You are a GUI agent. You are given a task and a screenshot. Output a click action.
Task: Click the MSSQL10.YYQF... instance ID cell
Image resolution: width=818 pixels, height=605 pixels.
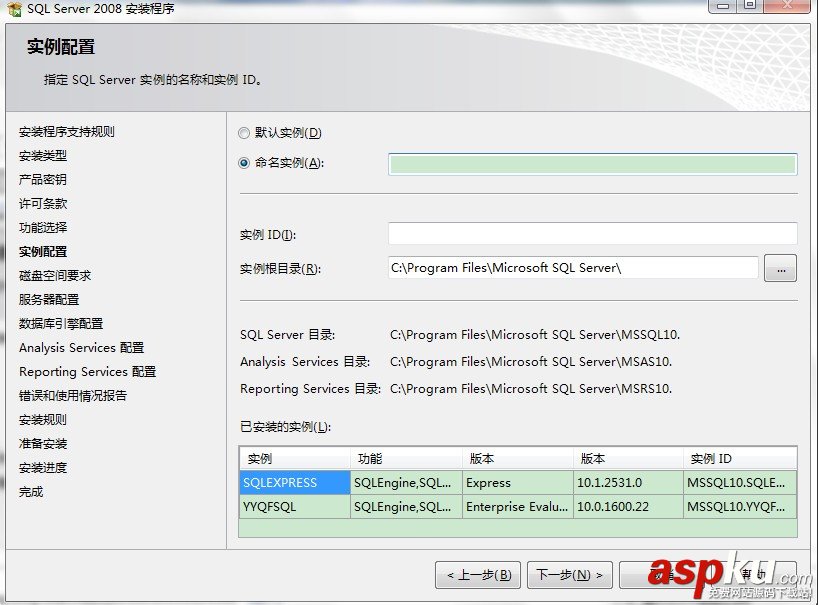740,506
